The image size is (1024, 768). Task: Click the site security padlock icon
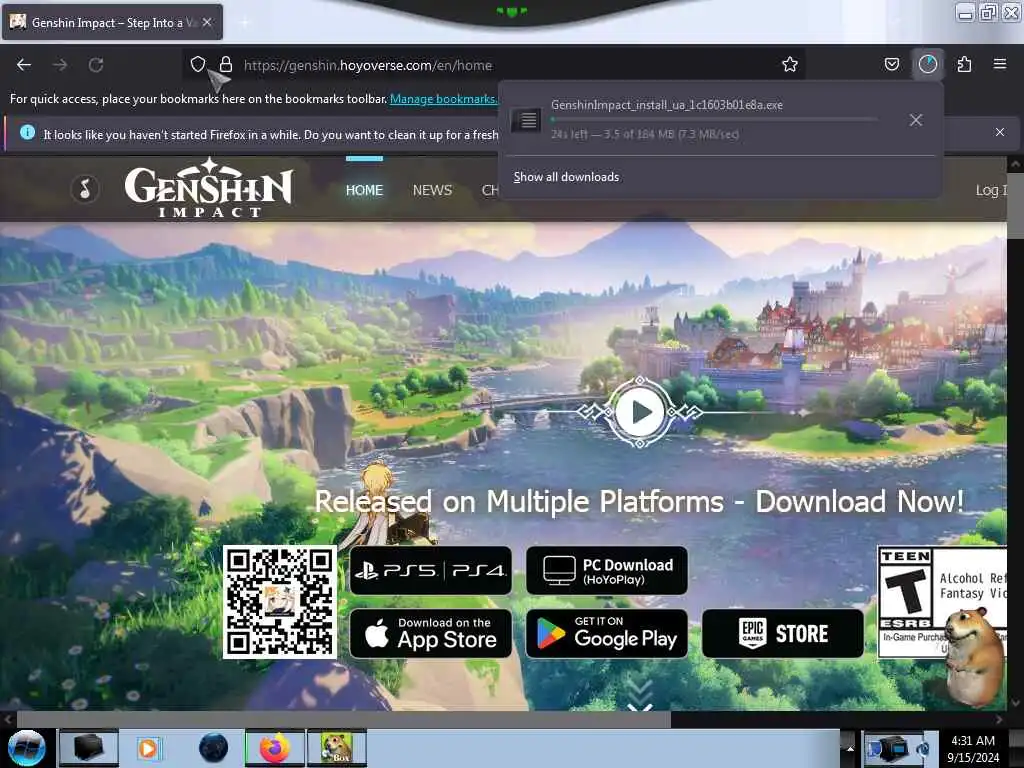point(226,64)
